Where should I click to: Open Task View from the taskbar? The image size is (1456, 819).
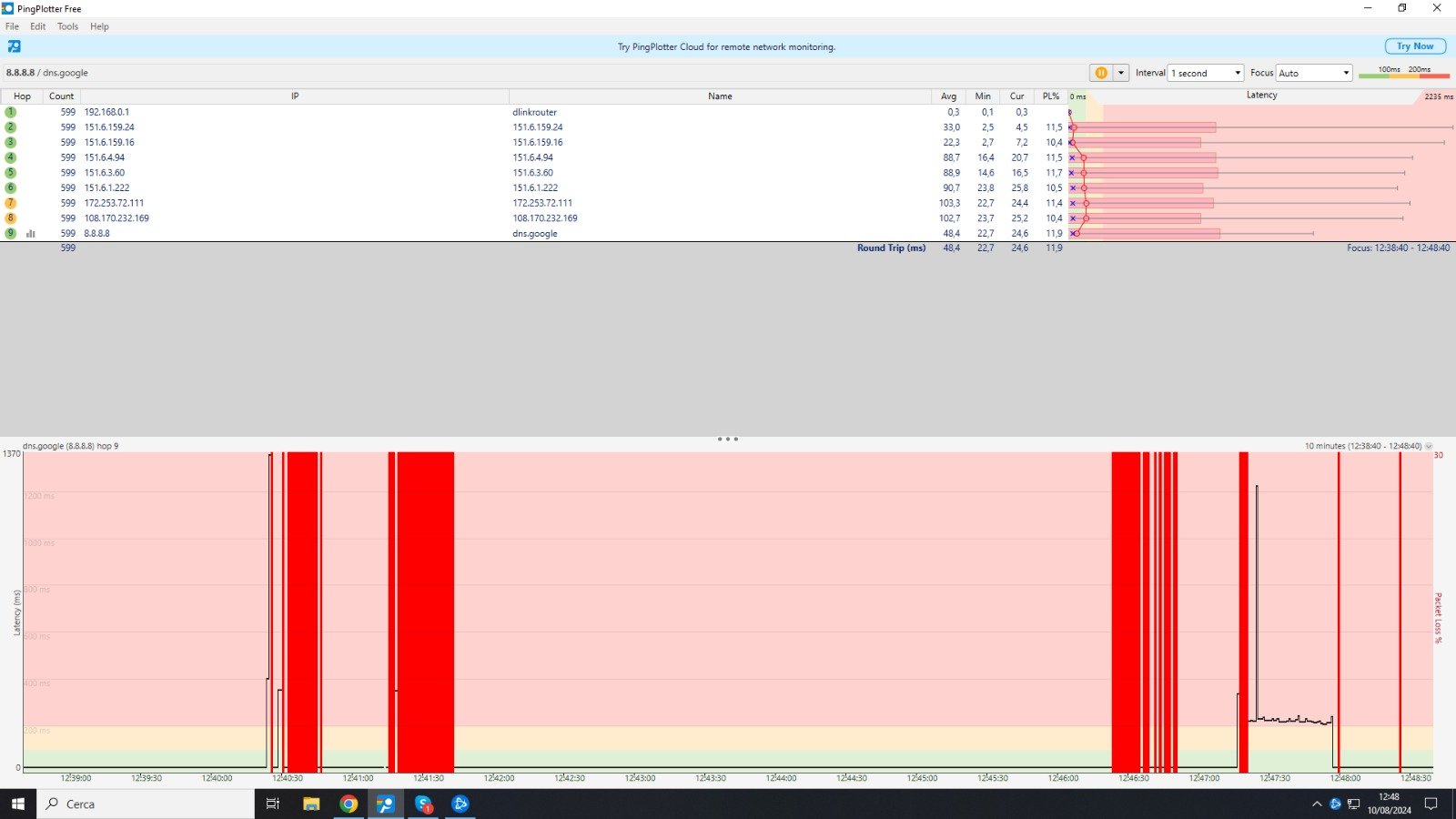pyautogui.click(x=272, y=804)
